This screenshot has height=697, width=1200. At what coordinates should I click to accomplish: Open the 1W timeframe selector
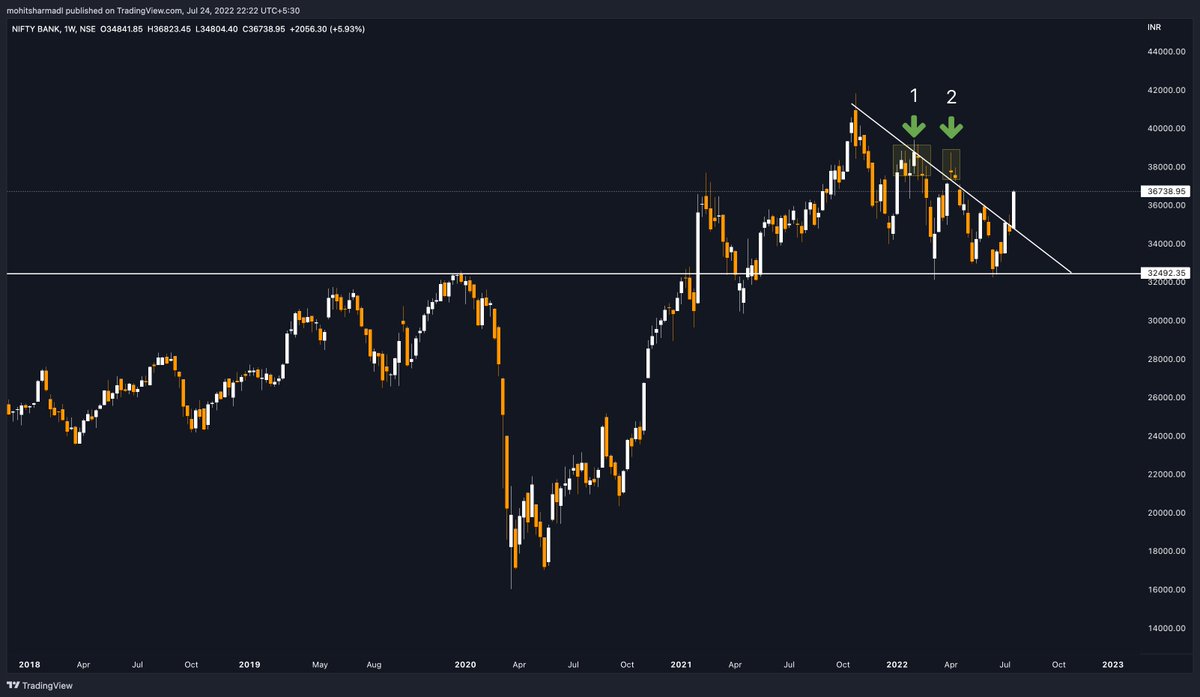[72, 30]
